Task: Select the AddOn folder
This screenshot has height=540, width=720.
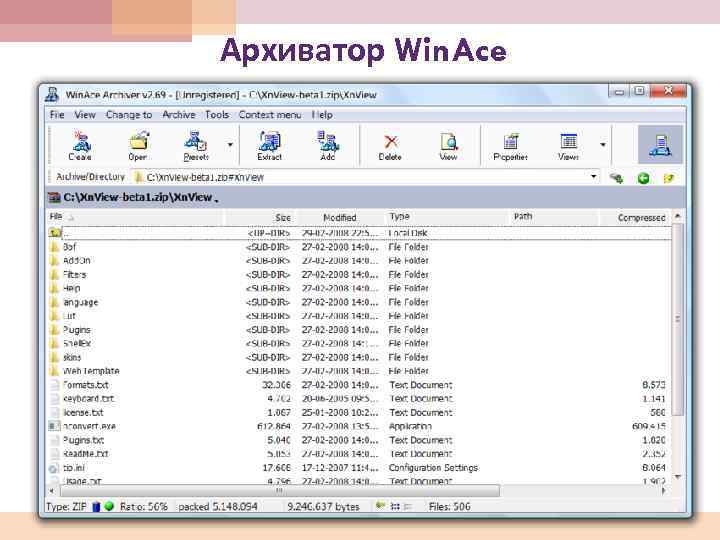Action: (359, 260)
